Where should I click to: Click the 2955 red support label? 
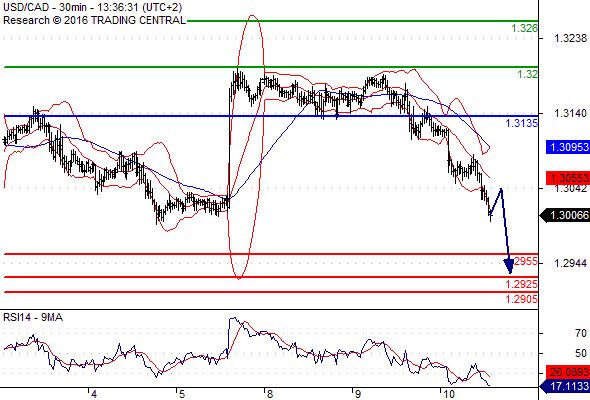click(526, 262)
